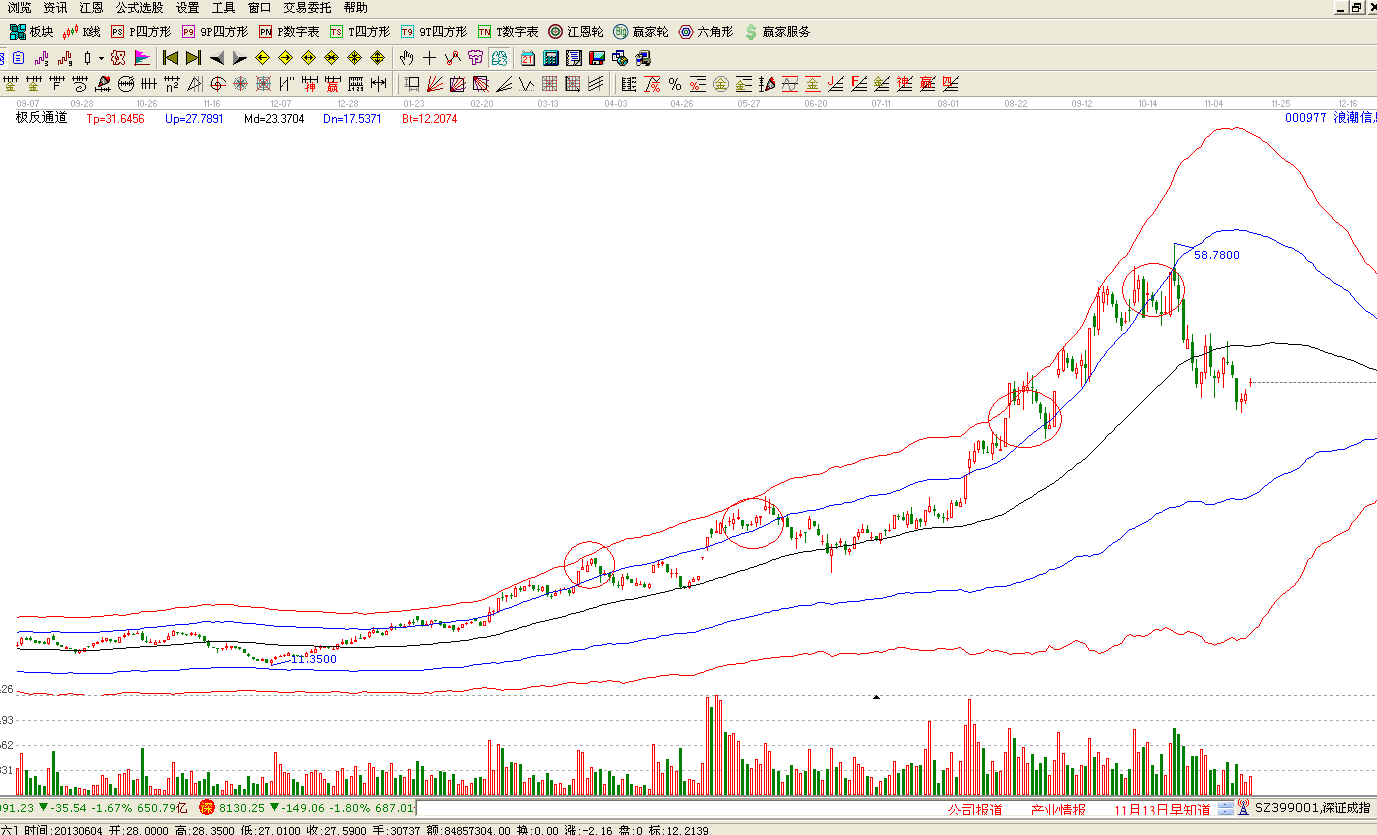Select the hand pan tool
Screen dimensions: 1377x835
(407, 58)
